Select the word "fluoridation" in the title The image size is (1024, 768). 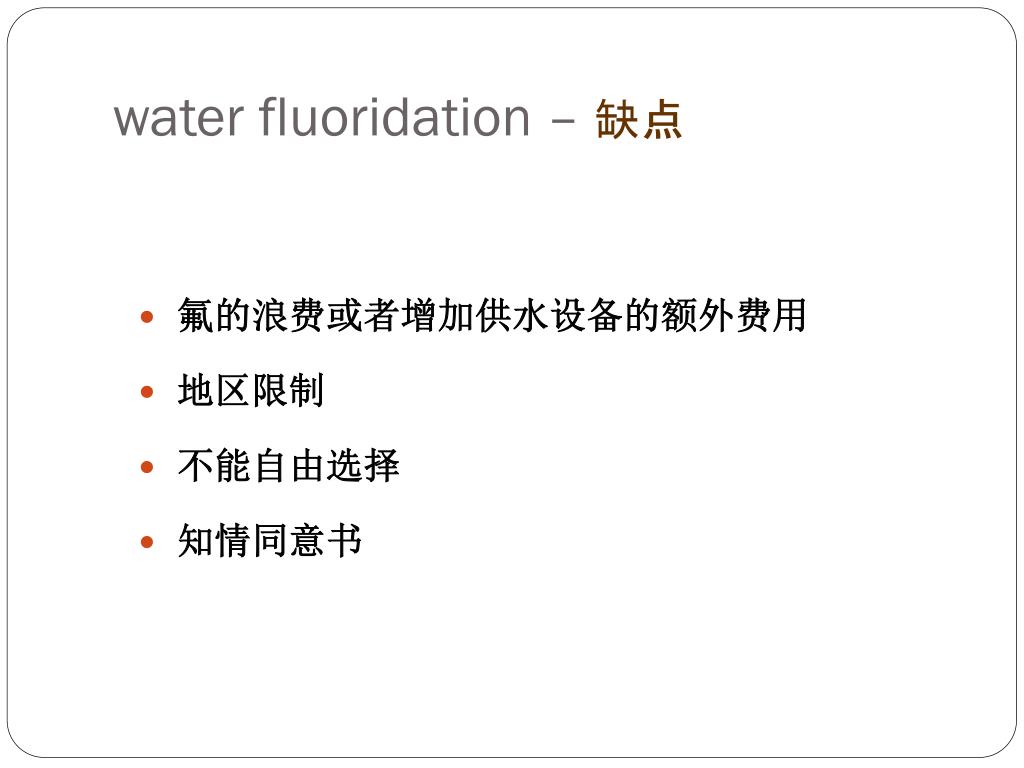(394, 118)
